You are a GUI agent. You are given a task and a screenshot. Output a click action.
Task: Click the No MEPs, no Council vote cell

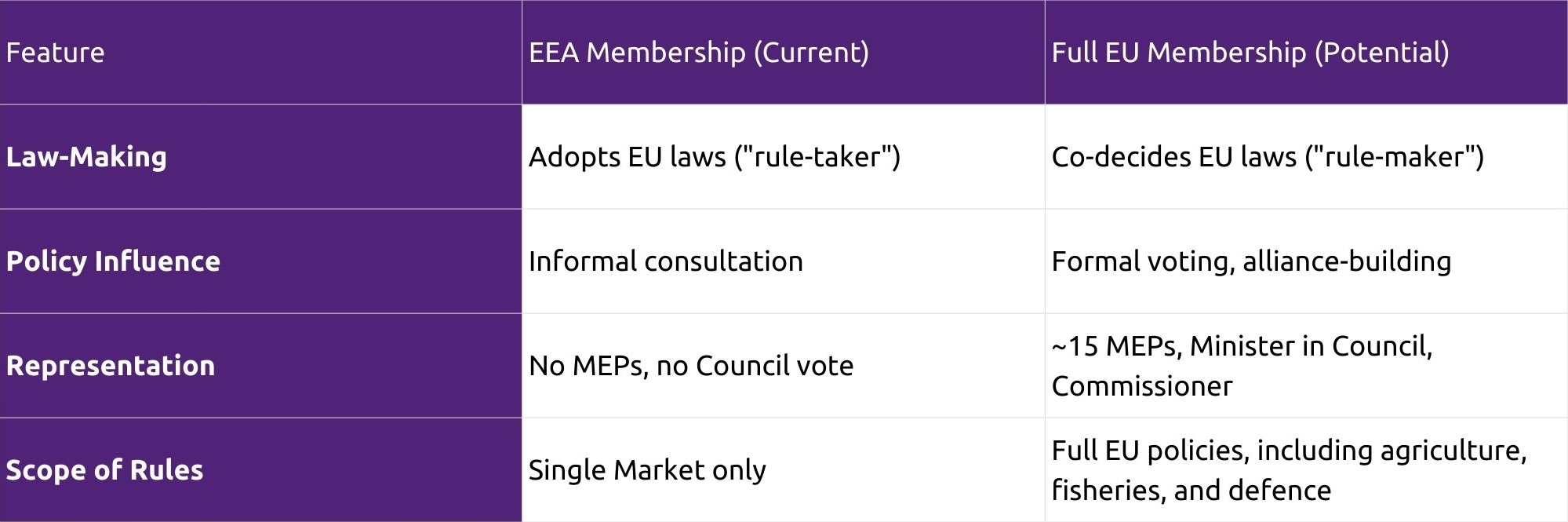click(783, 365)
